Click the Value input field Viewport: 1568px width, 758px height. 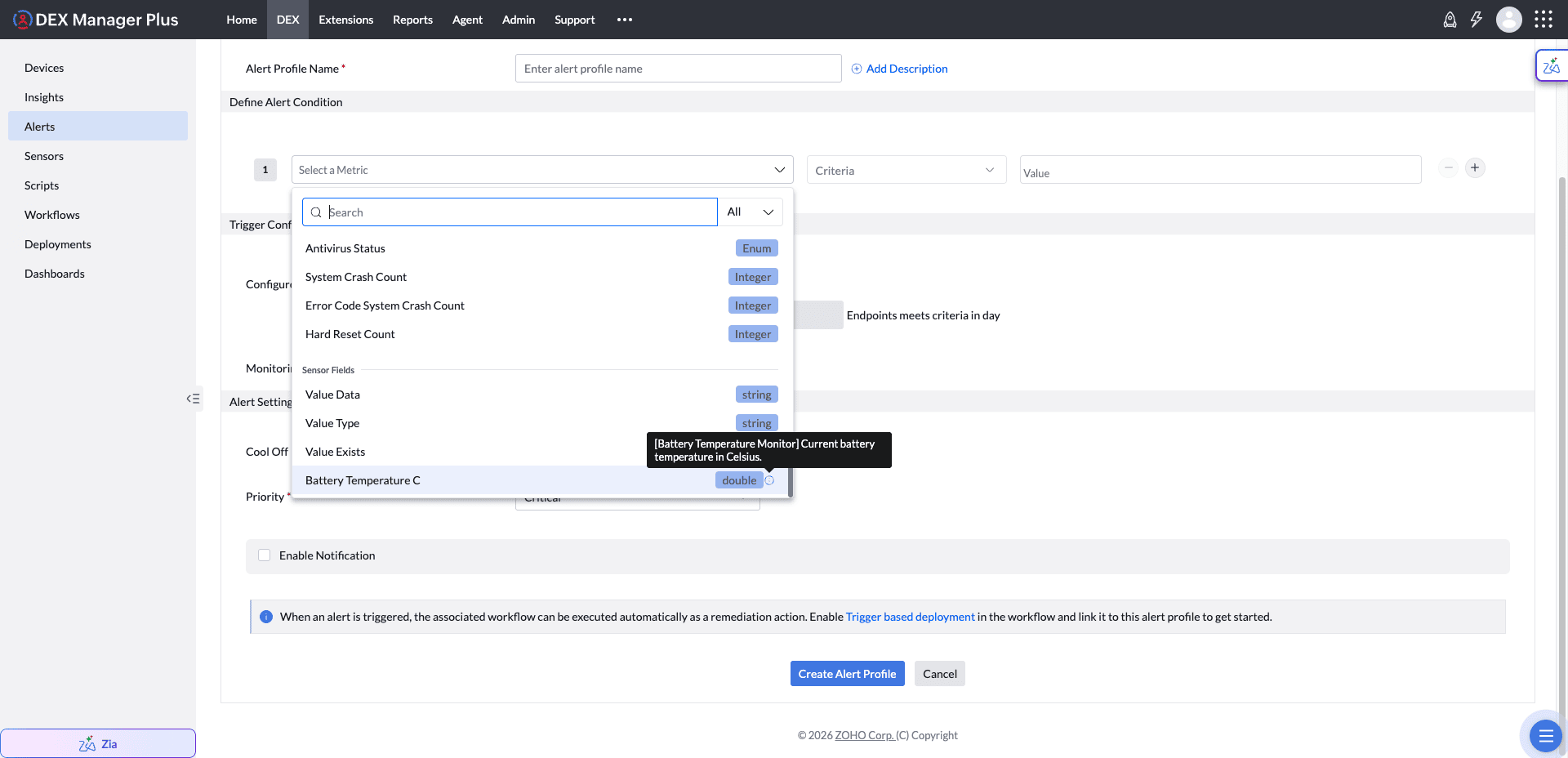[x=1221, y=170]
